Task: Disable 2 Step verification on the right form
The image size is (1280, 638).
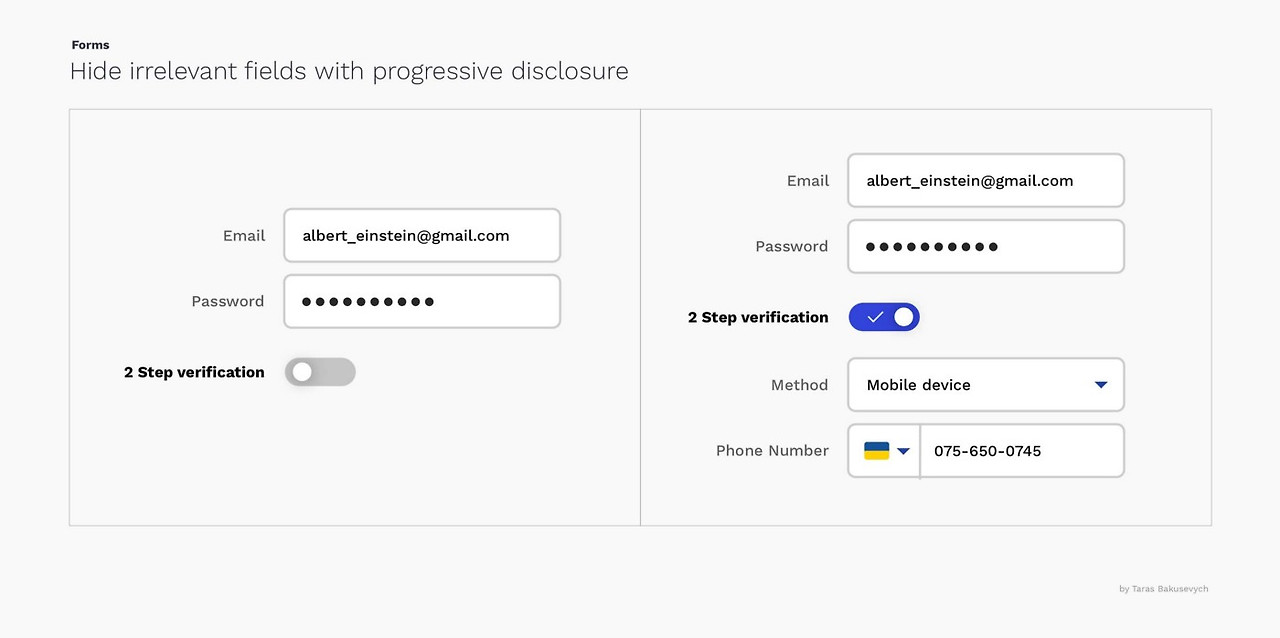Action: pyautogui.click(x=884, y=317)
